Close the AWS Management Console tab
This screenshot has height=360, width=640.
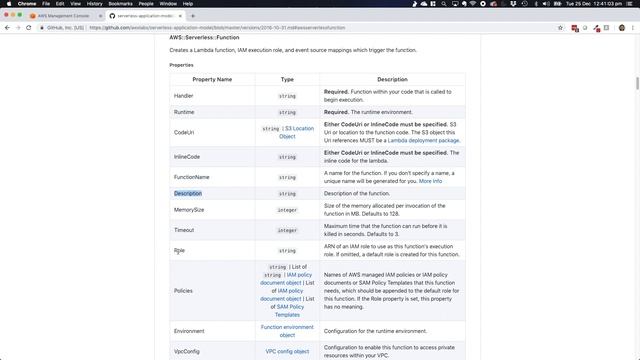point(100,16)
